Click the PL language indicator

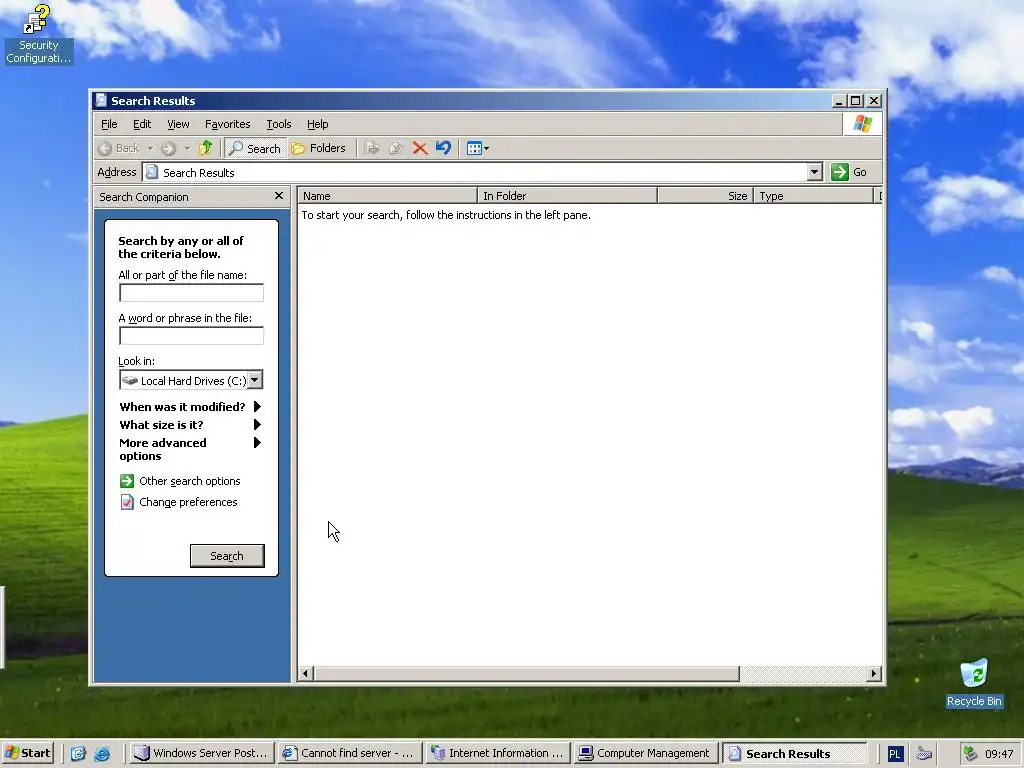[895, 754]
